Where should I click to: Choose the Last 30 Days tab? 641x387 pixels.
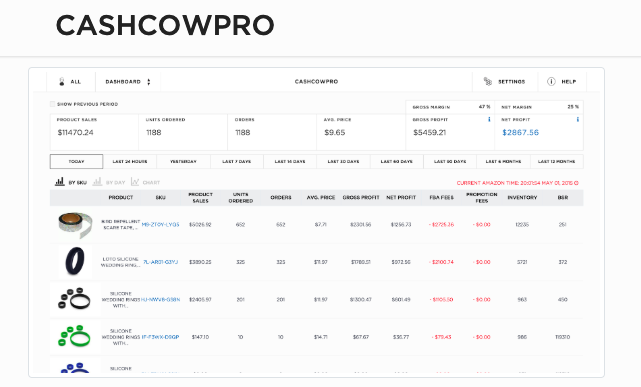(x=343, y=161)
